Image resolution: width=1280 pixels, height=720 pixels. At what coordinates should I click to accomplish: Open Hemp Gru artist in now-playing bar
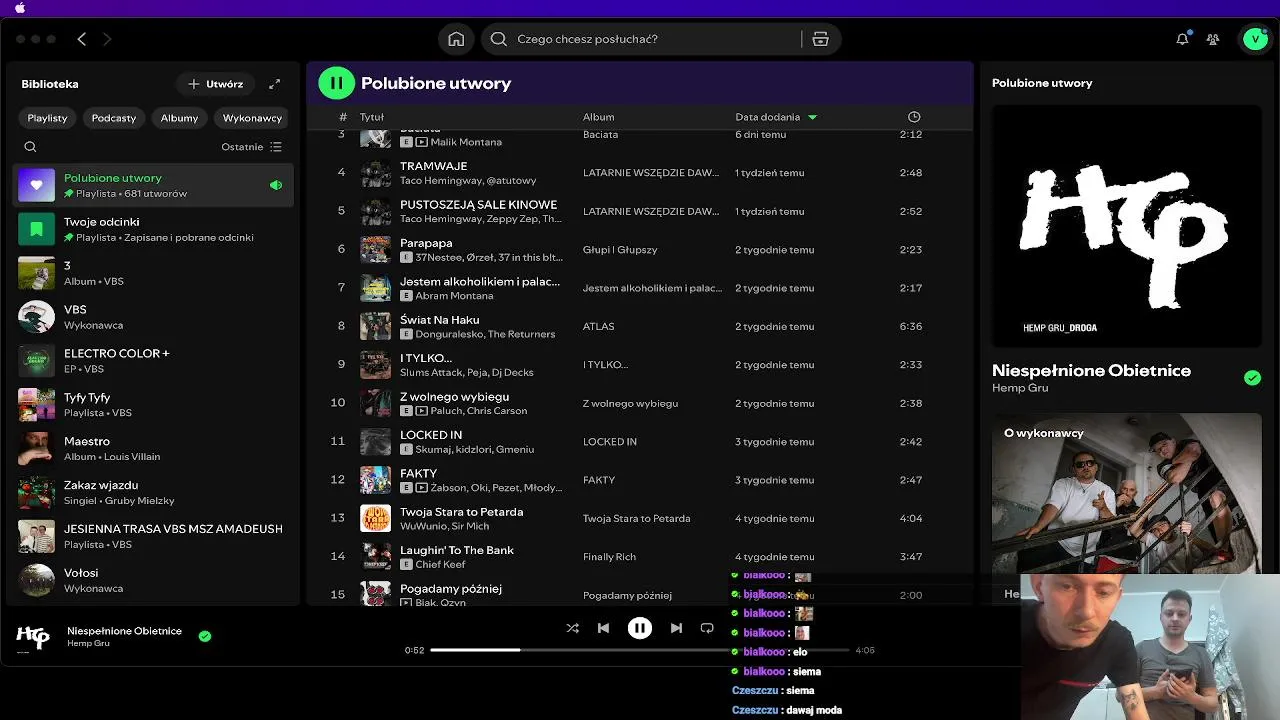[88, 643]
